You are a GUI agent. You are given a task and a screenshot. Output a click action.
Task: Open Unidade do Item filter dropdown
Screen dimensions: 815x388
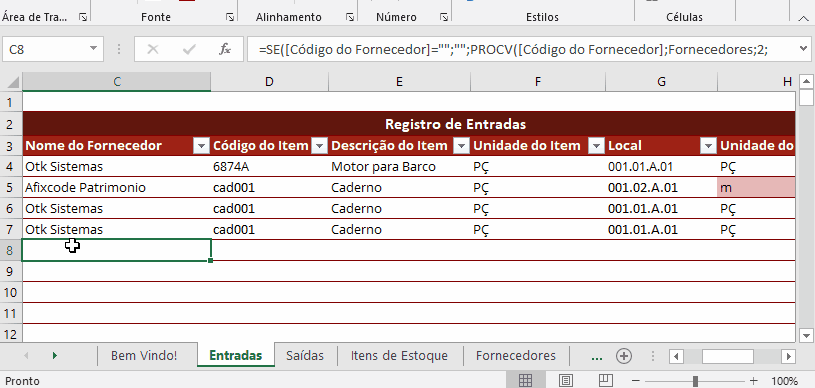[x=596, y=146]
